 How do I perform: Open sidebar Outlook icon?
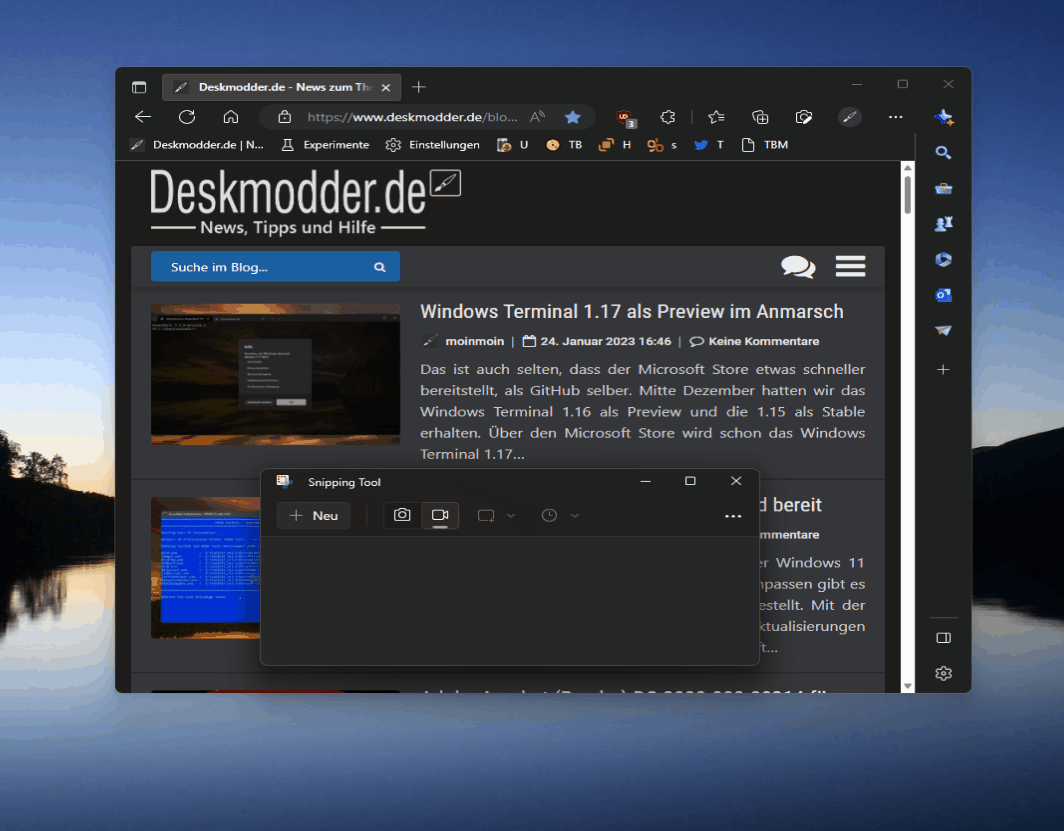coord(943,295)
